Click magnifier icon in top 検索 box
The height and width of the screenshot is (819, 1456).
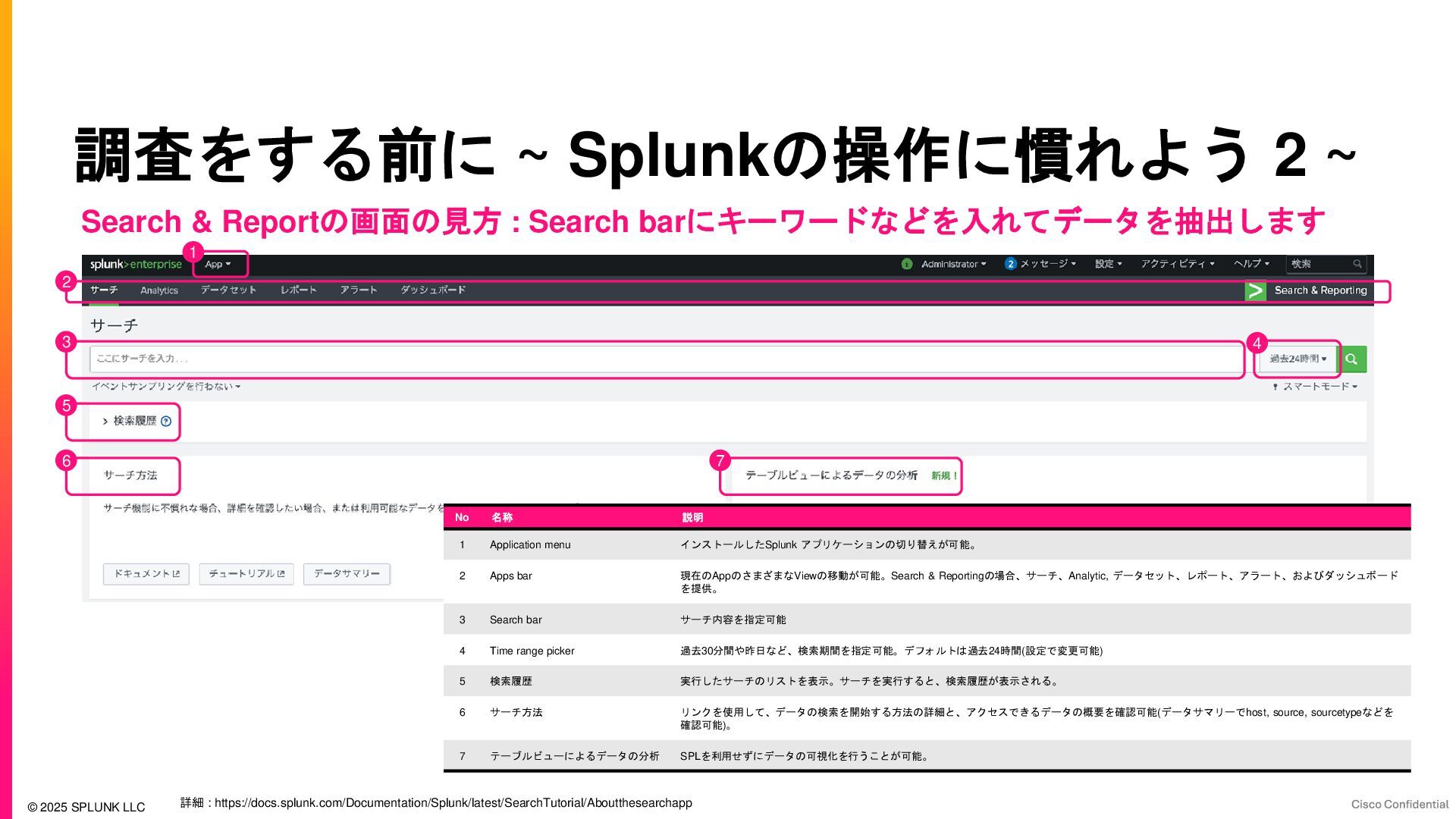[1357, 264]
